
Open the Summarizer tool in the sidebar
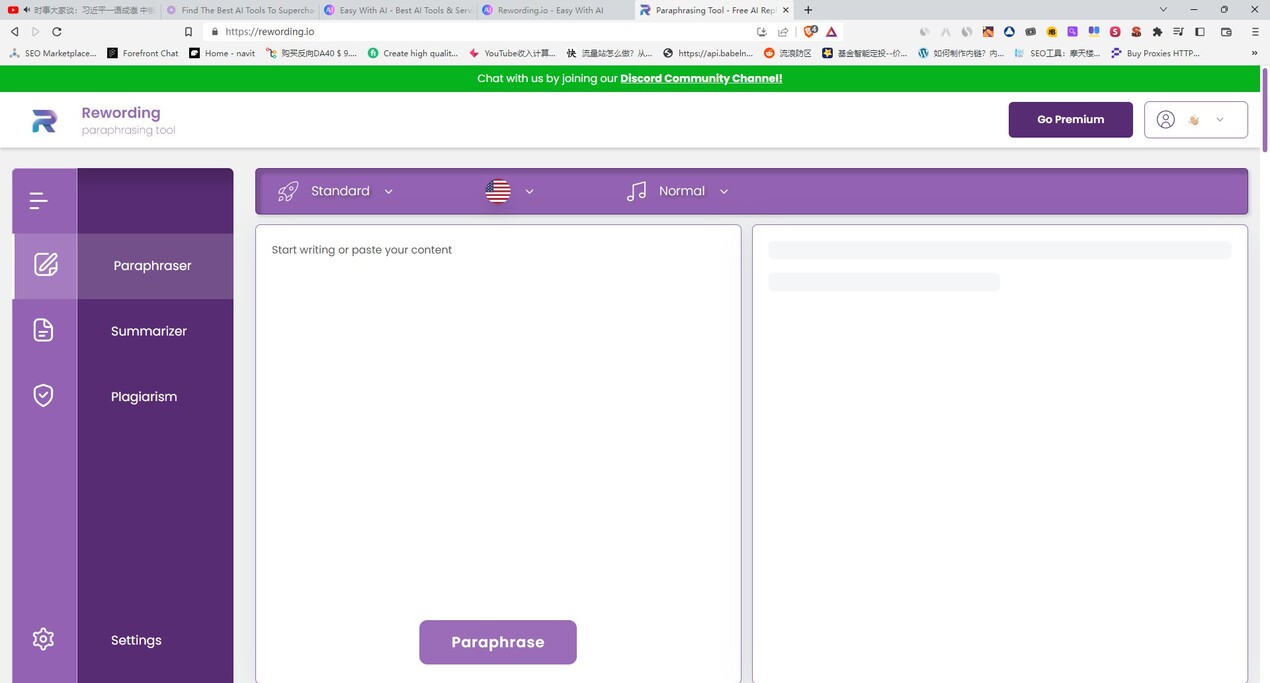point(44,328)
